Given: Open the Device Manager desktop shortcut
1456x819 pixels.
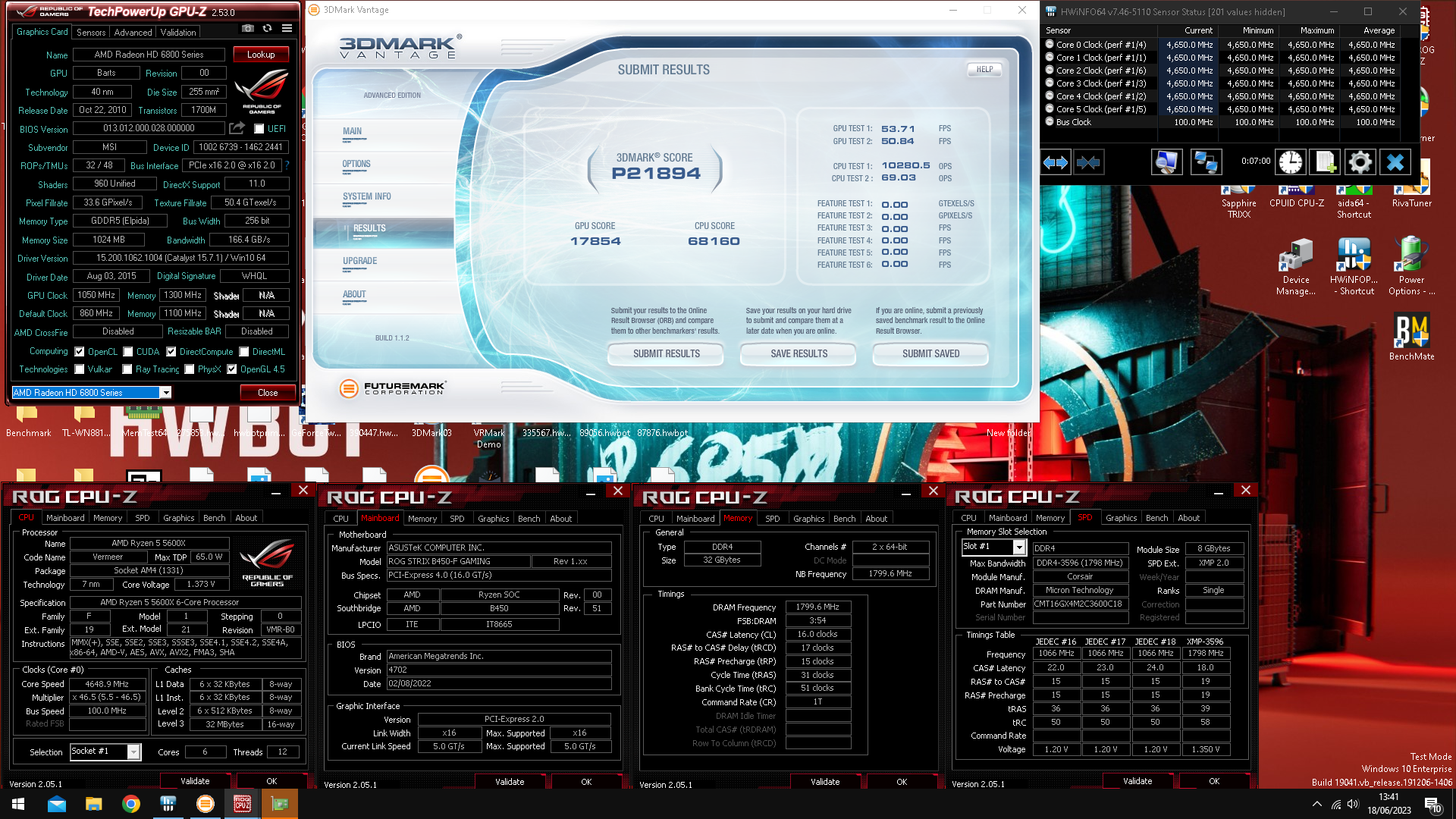Looking at the screenshot, I should (x=1295, y=266).
